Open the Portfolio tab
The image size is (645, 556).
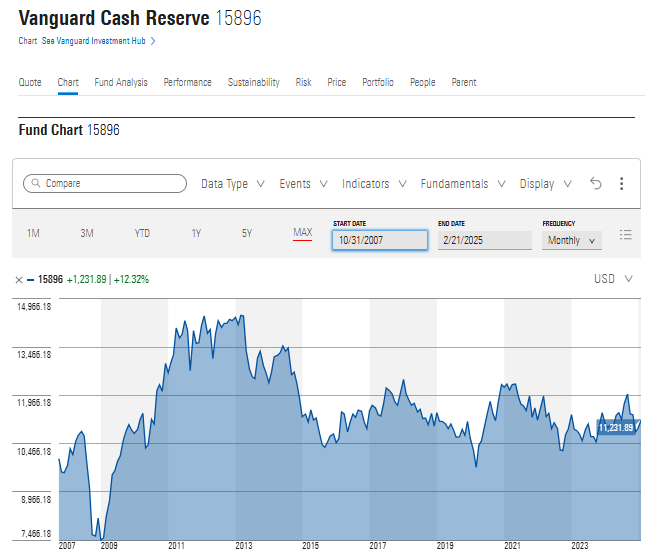[x=378, y=82]
